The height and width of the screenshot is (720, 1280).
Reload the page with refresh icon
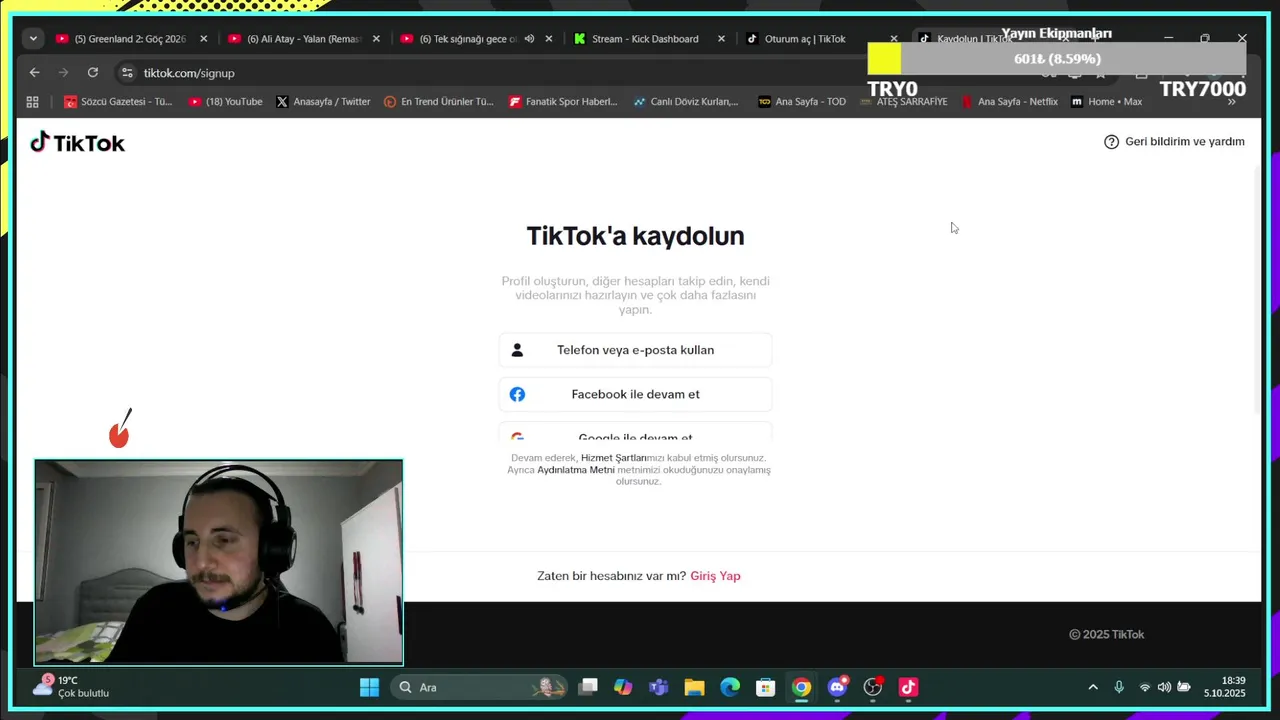pos(93,72)
